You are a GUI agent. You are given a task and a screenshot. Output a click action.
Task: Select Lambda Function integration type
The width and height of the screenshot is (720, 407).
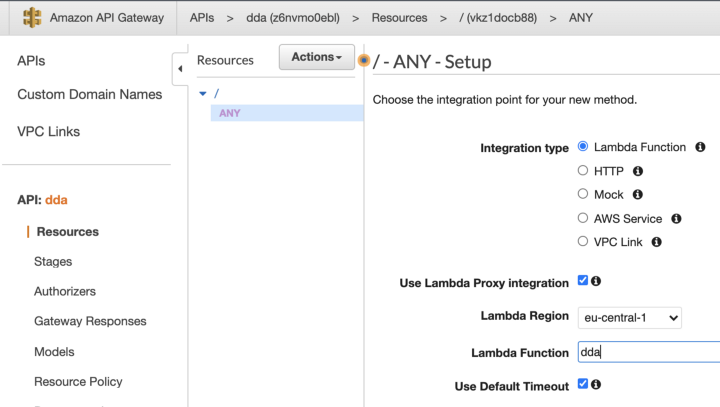tap(583, 147)
